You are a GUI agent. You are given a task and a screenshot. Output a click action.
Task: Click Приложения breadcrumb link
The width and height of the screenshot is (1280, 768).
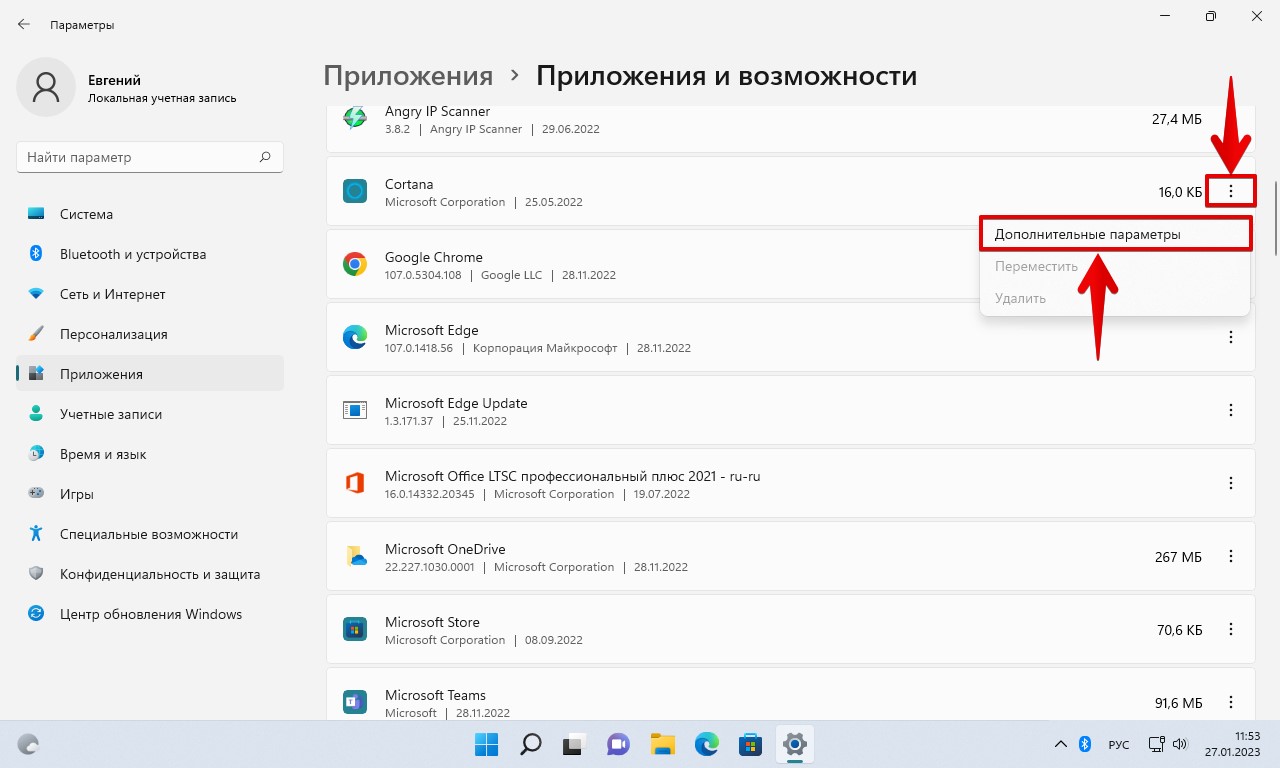click(x=408, y=76)
